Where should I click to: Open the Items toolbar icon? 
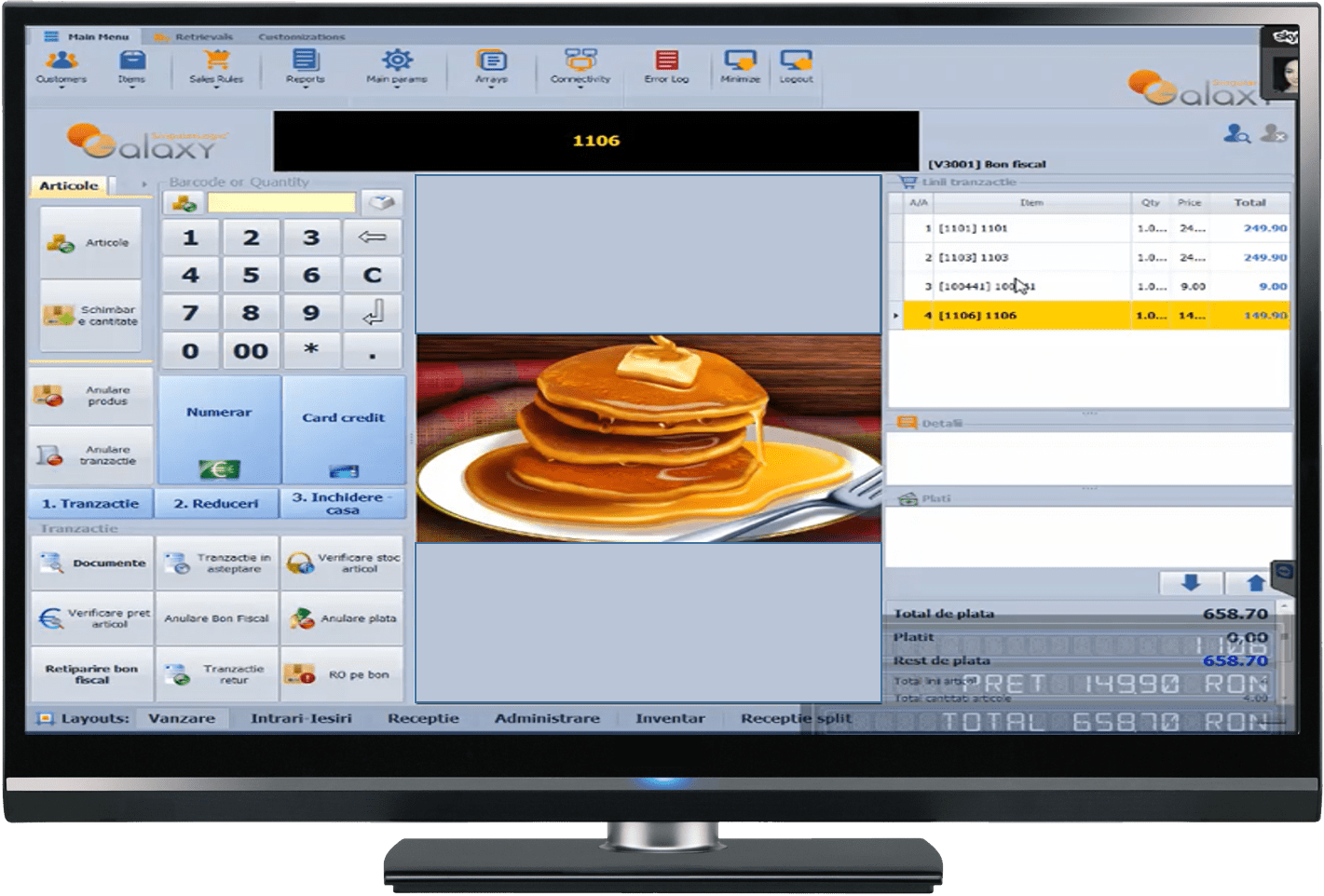(x=131, y=67)
